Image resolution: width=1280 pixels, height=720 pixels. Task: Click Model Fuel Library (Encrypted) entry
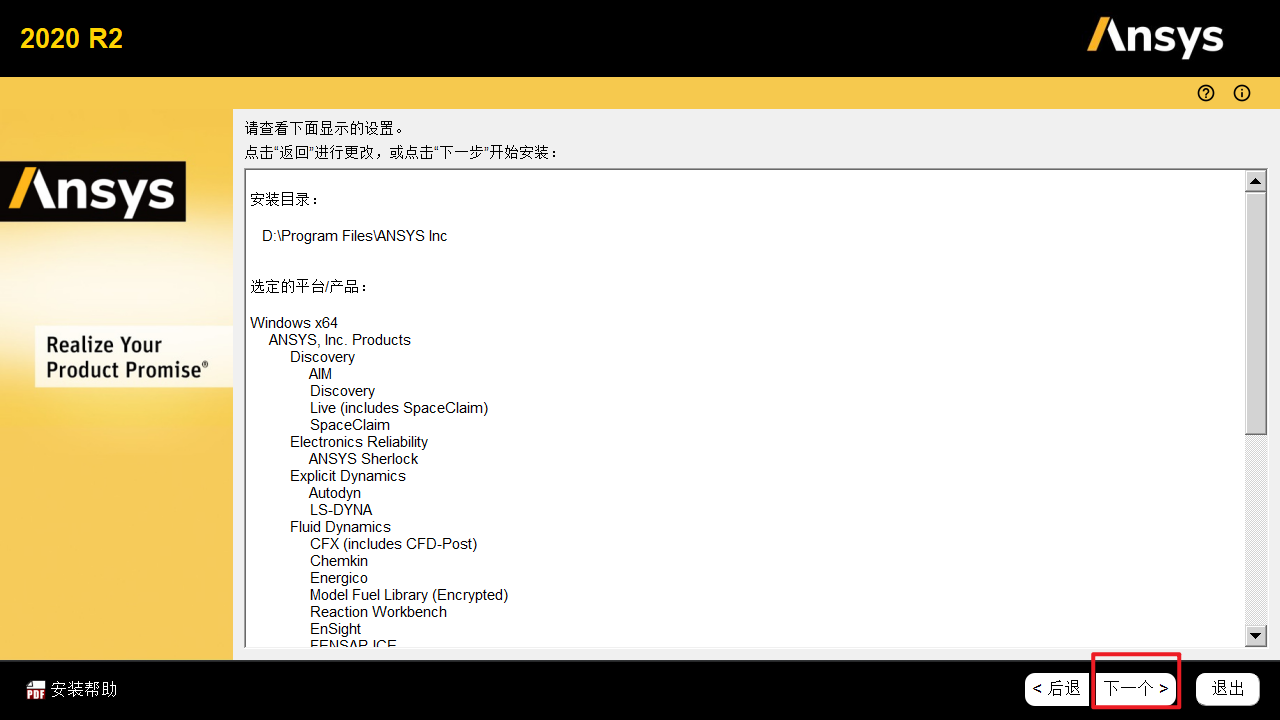[x=409, y=595]
